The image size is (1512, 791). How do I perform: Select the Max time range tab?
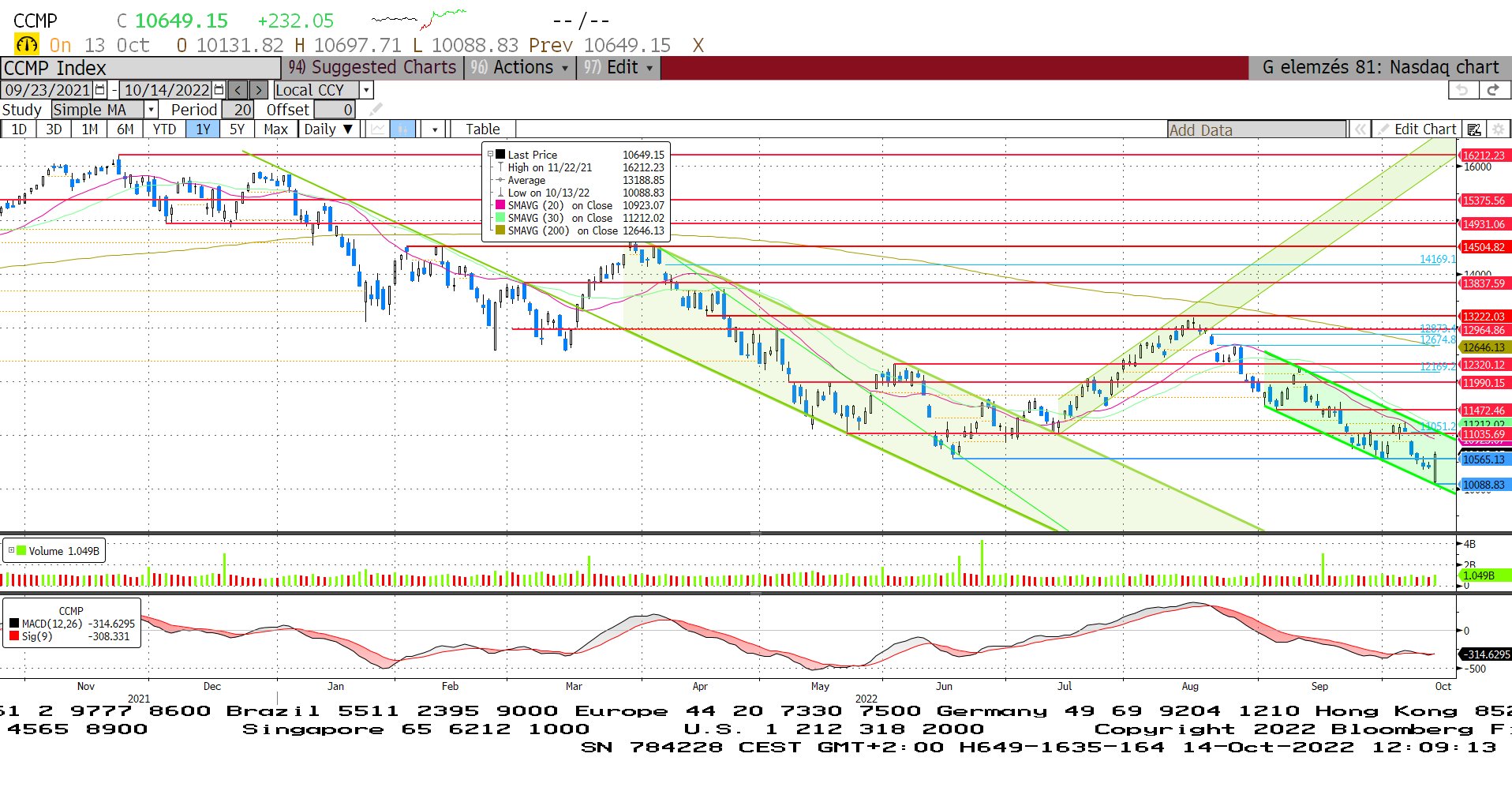click(275, 129)
